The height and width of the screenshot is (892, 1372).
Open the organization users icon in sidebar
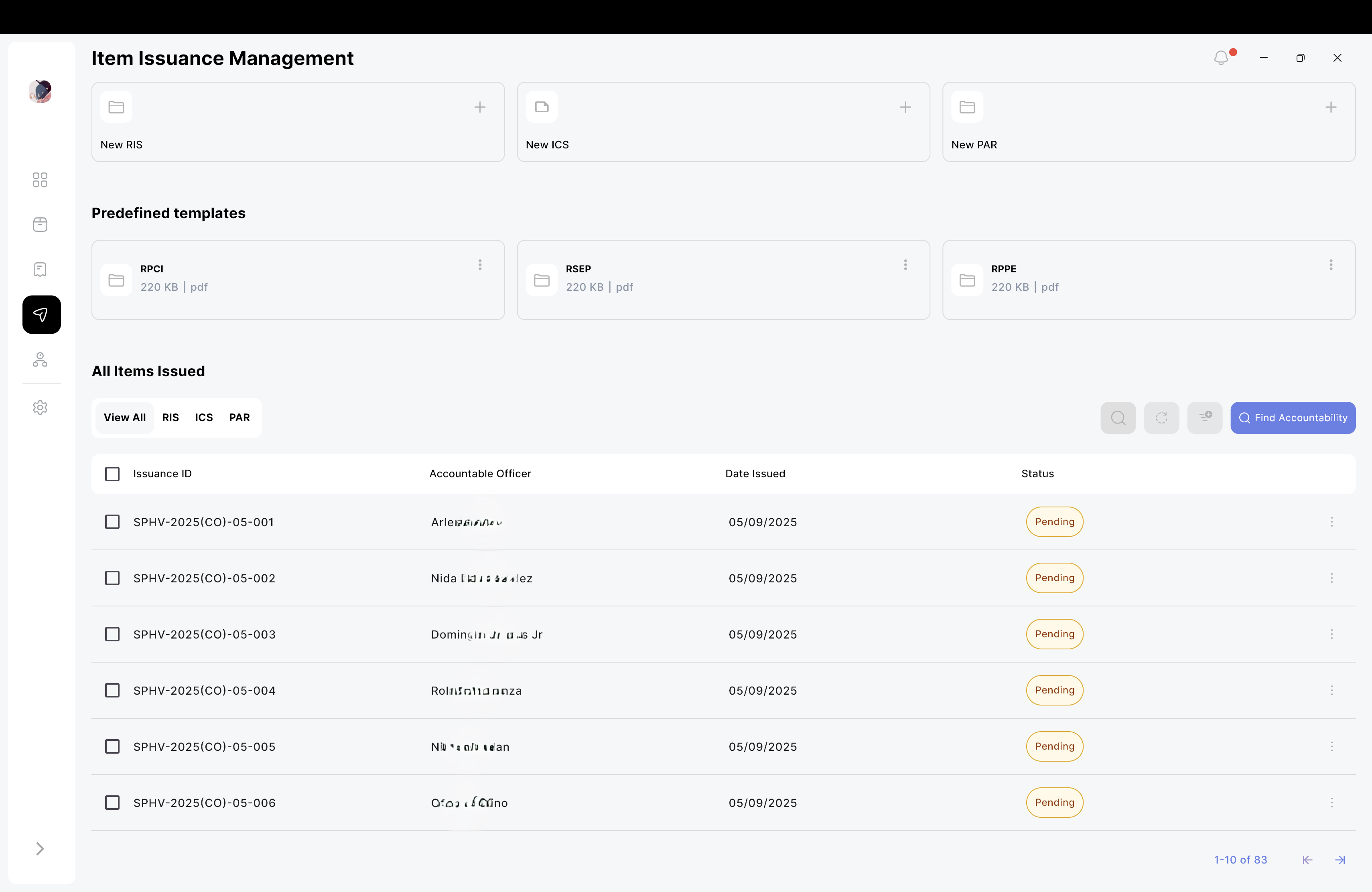41,359
